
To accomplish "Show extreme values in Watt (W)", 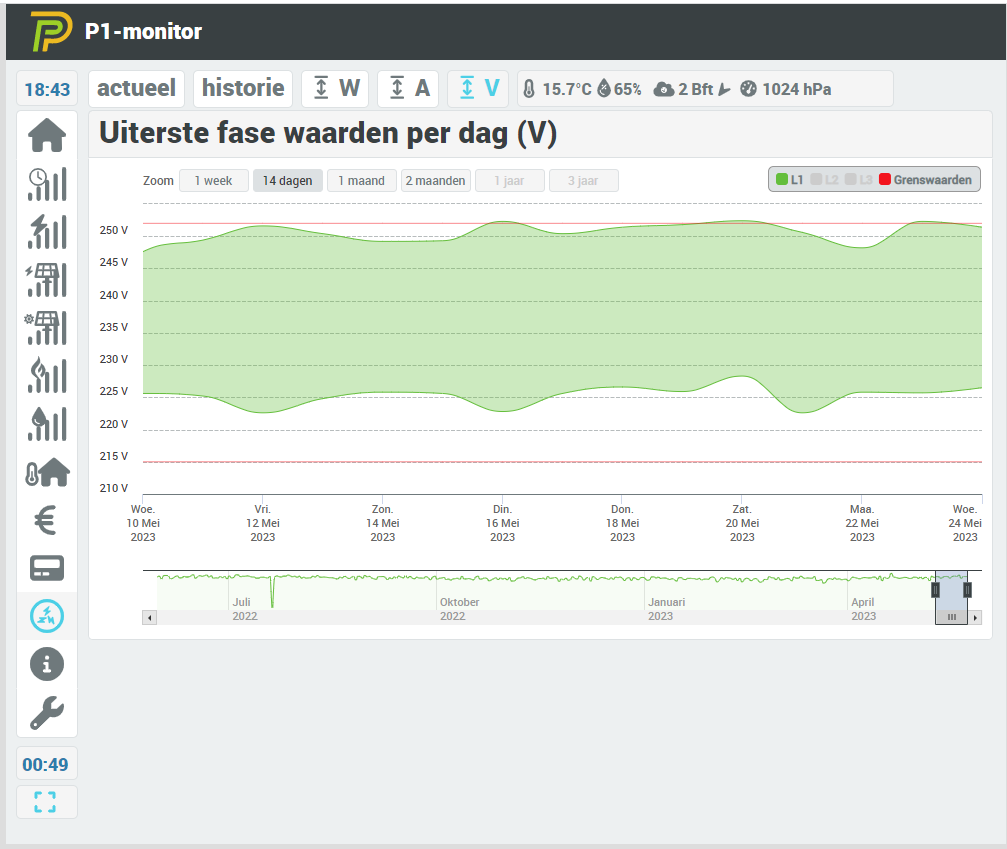I will click(335, 89).
